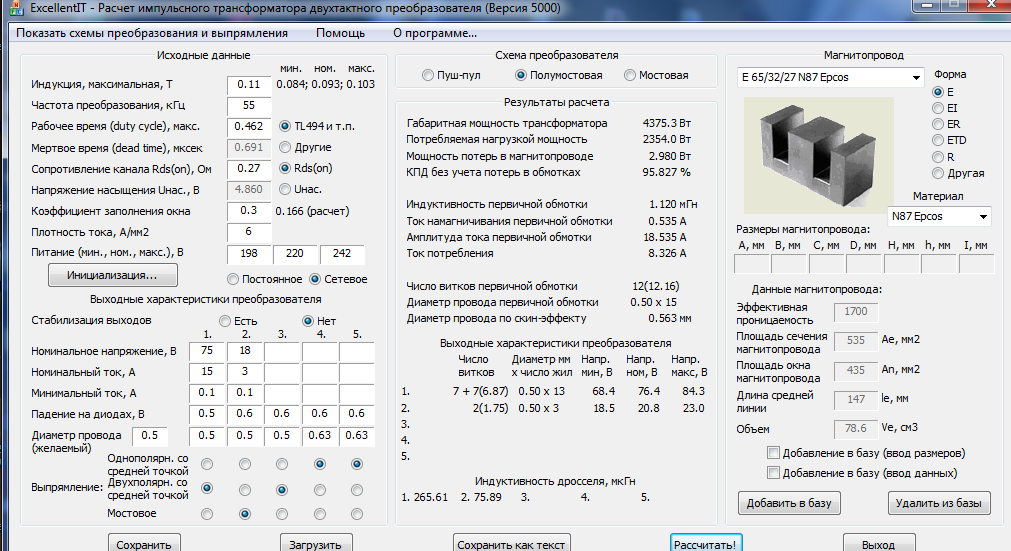Set output stabilization to Нет
1011x551 pixels.
tap(308, 321)
